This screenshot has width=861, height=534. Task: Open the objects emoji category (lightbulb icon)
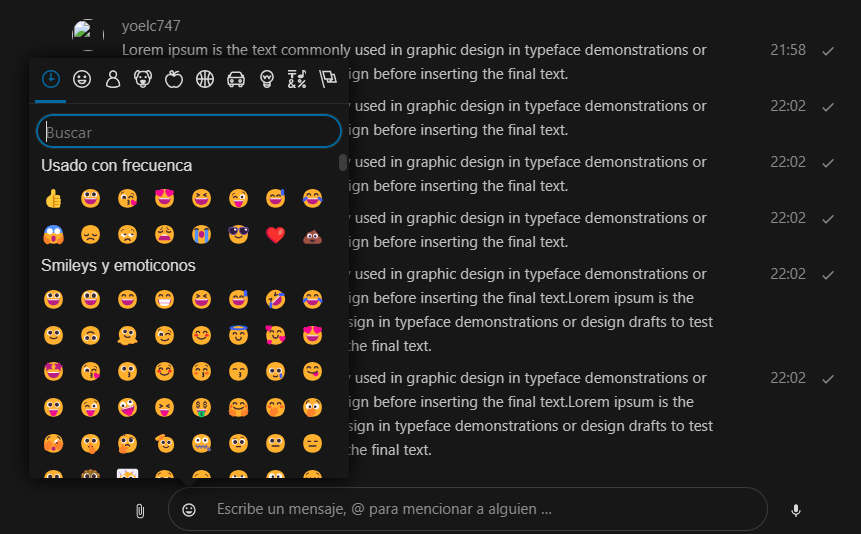[267, 79]
